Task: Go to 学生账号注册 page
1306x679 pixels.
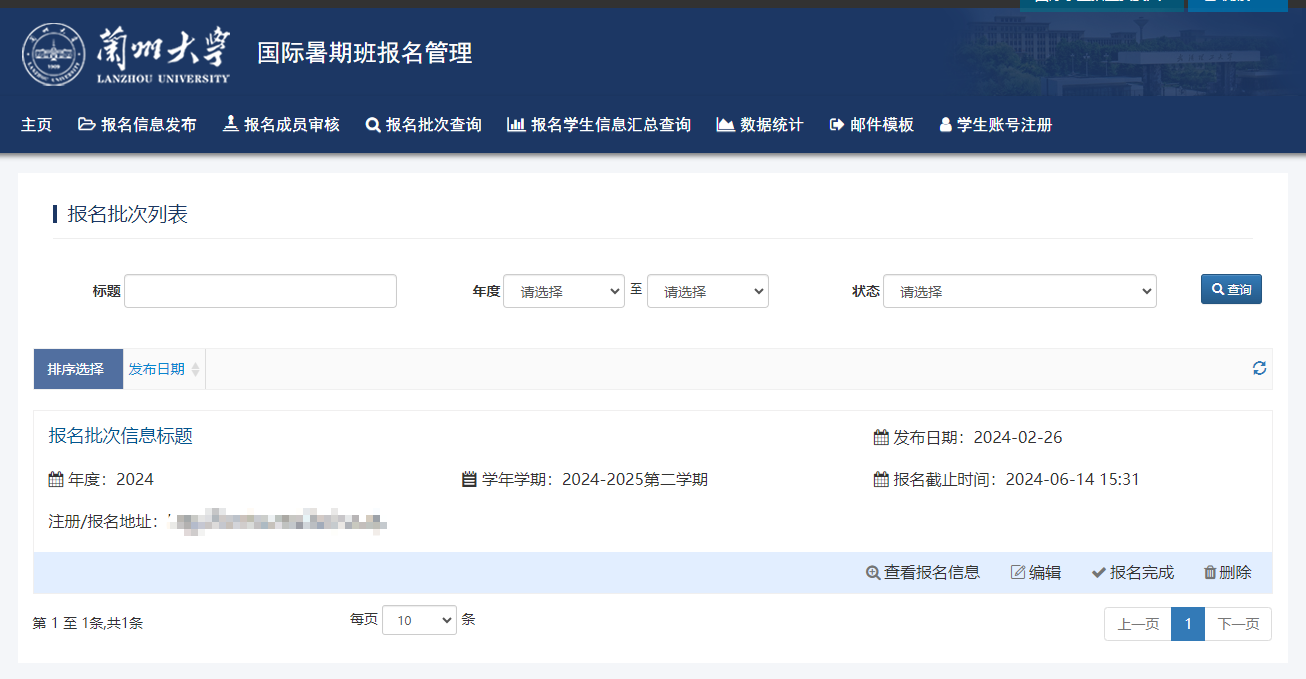Action: (995, 125)
